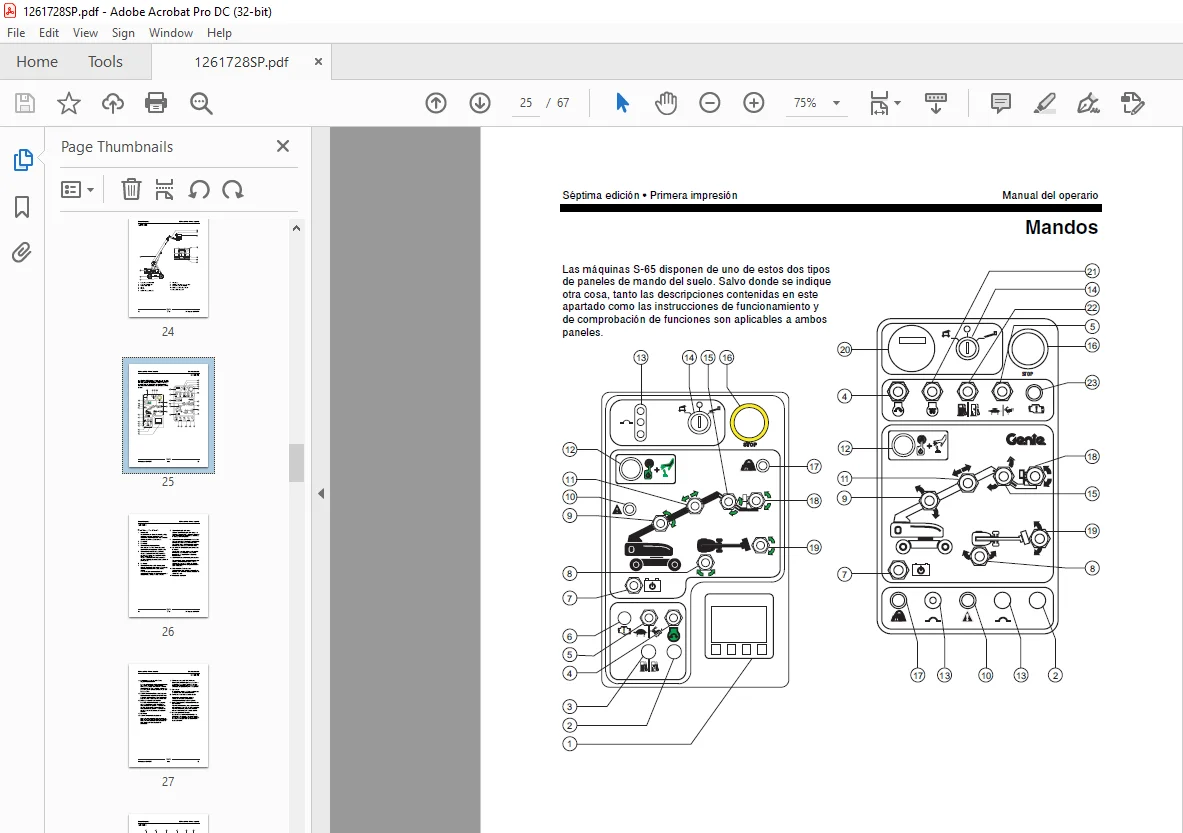
Task: Open the Sign document pen tool
Action: [x=1088, y=103]
